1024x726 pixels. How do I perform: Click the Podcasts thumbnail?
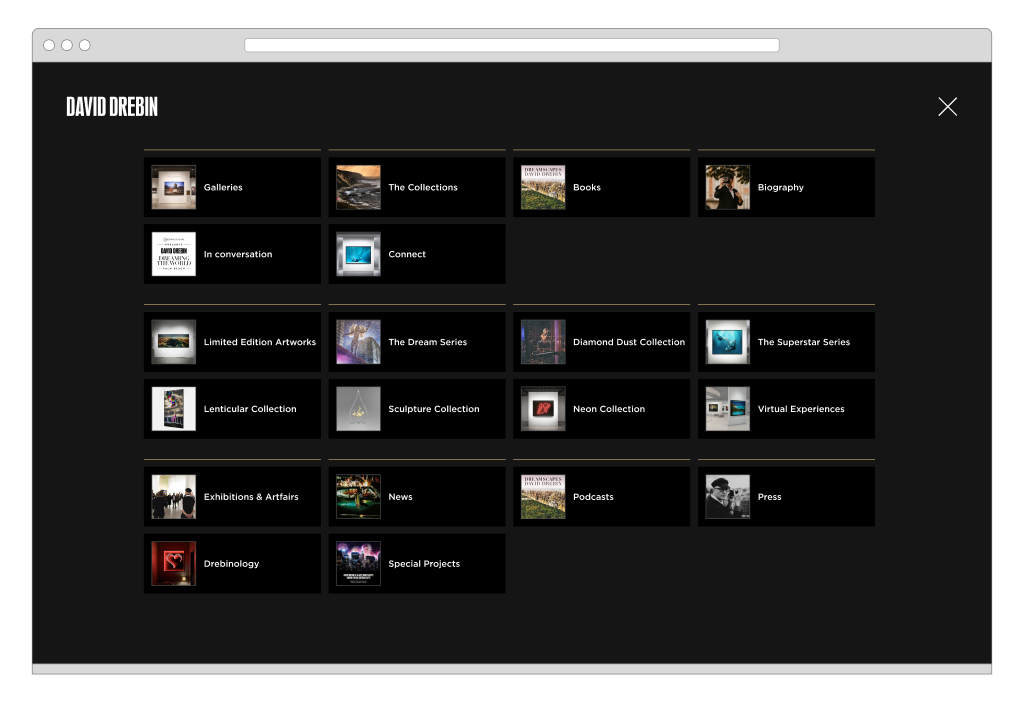[543, 497]
